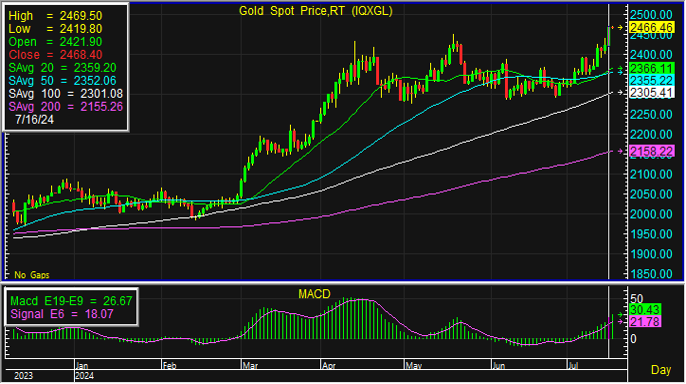Select the Signal E6 = 18.07 readout
The image size is (686, 384).
tap(62, 314)
